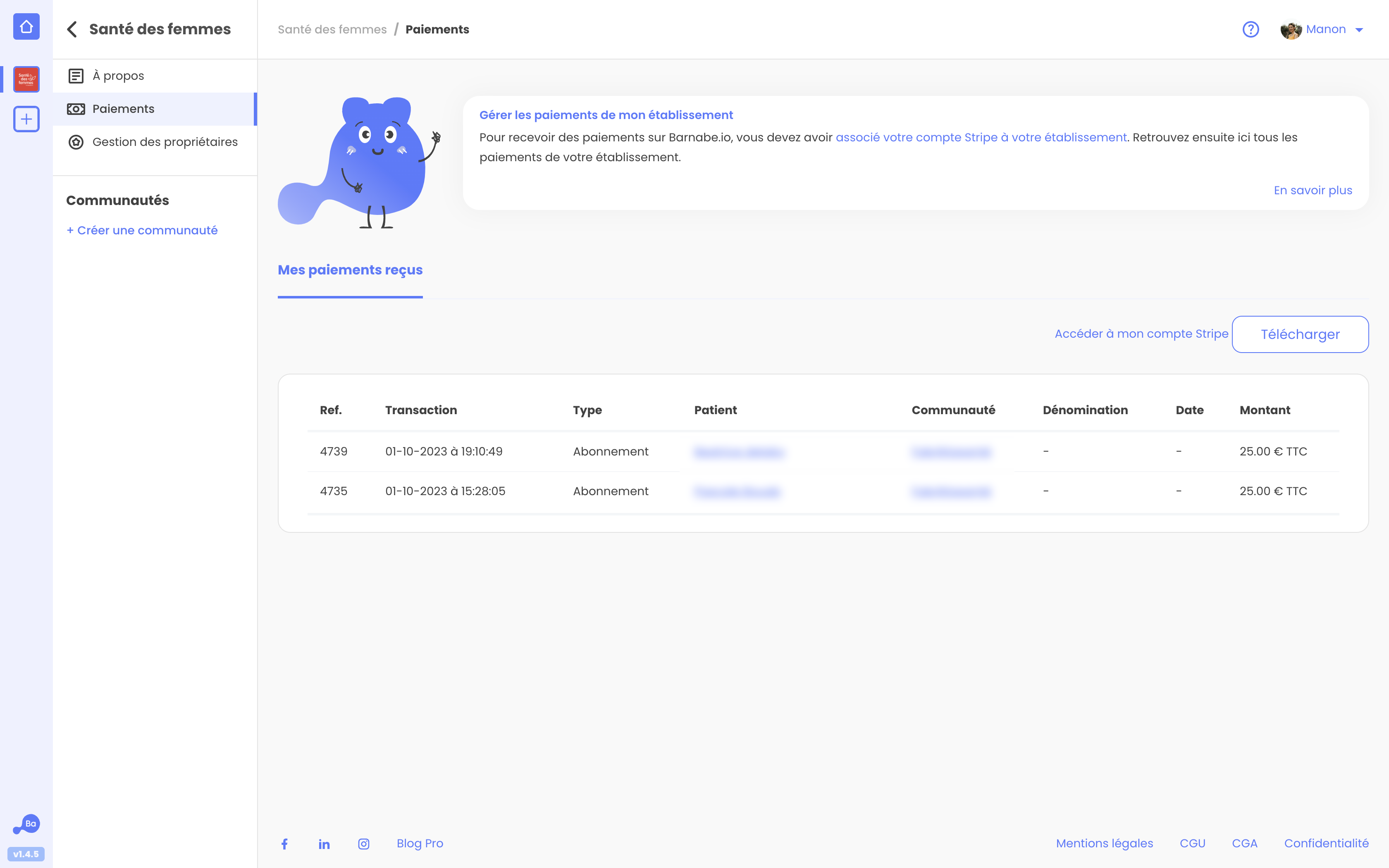This screenshot has height=868, width=1389.
Task: Click the Santé des femmes breadcrumb
Action: (x=332, y=29)
